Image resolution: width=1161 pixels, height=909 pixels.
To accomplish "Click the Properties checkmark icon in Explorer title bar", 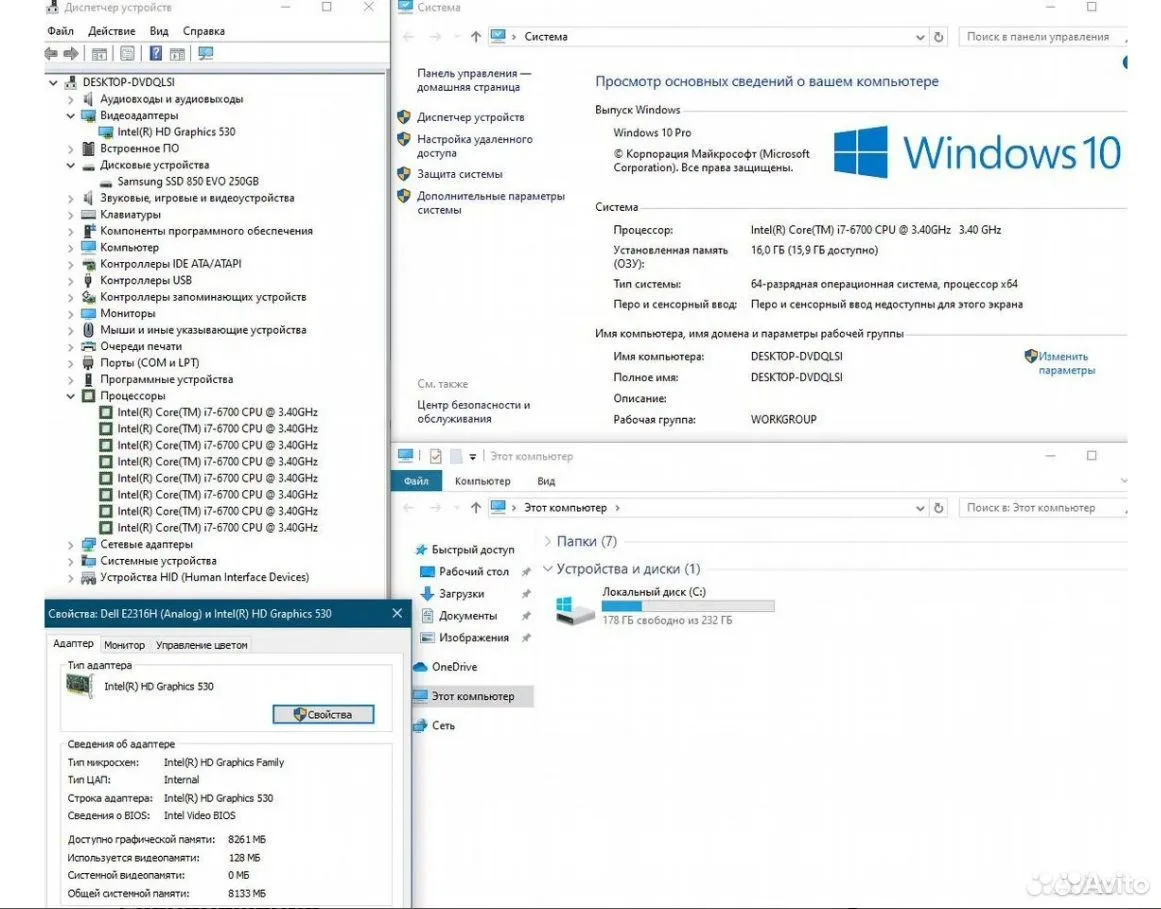I will (x=435, y=456).
